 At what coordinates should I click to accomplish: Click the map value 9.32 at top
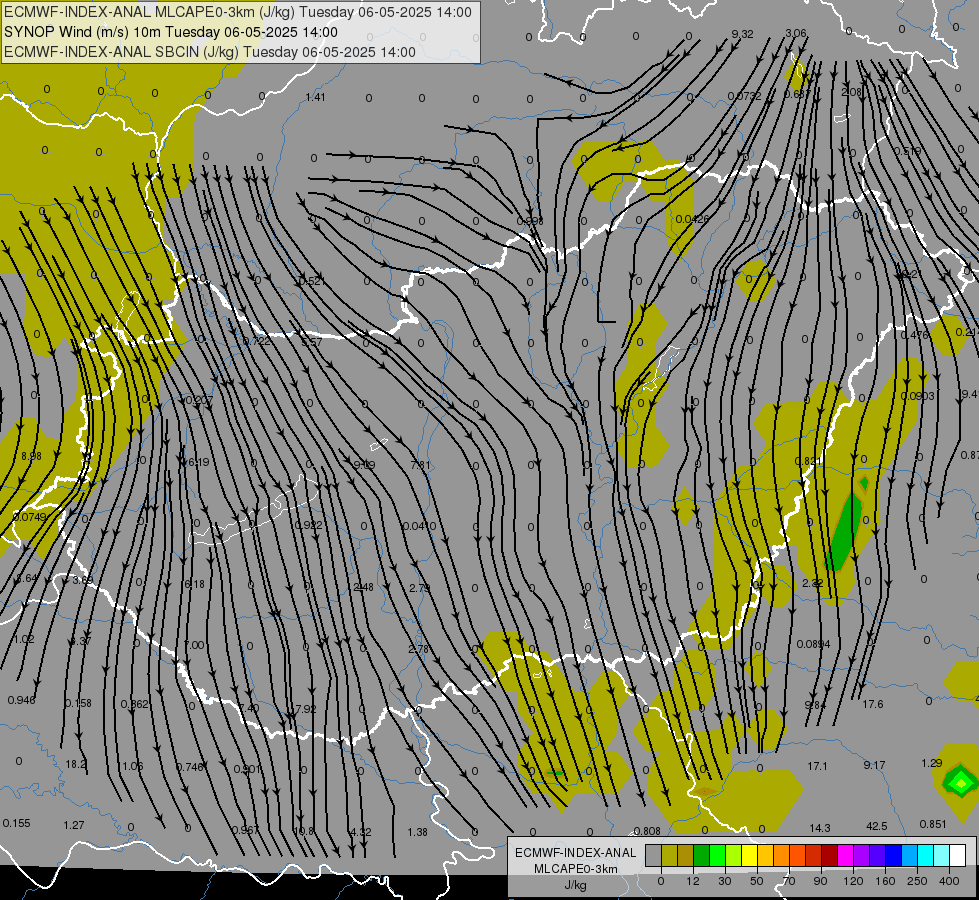click(742, 34)
